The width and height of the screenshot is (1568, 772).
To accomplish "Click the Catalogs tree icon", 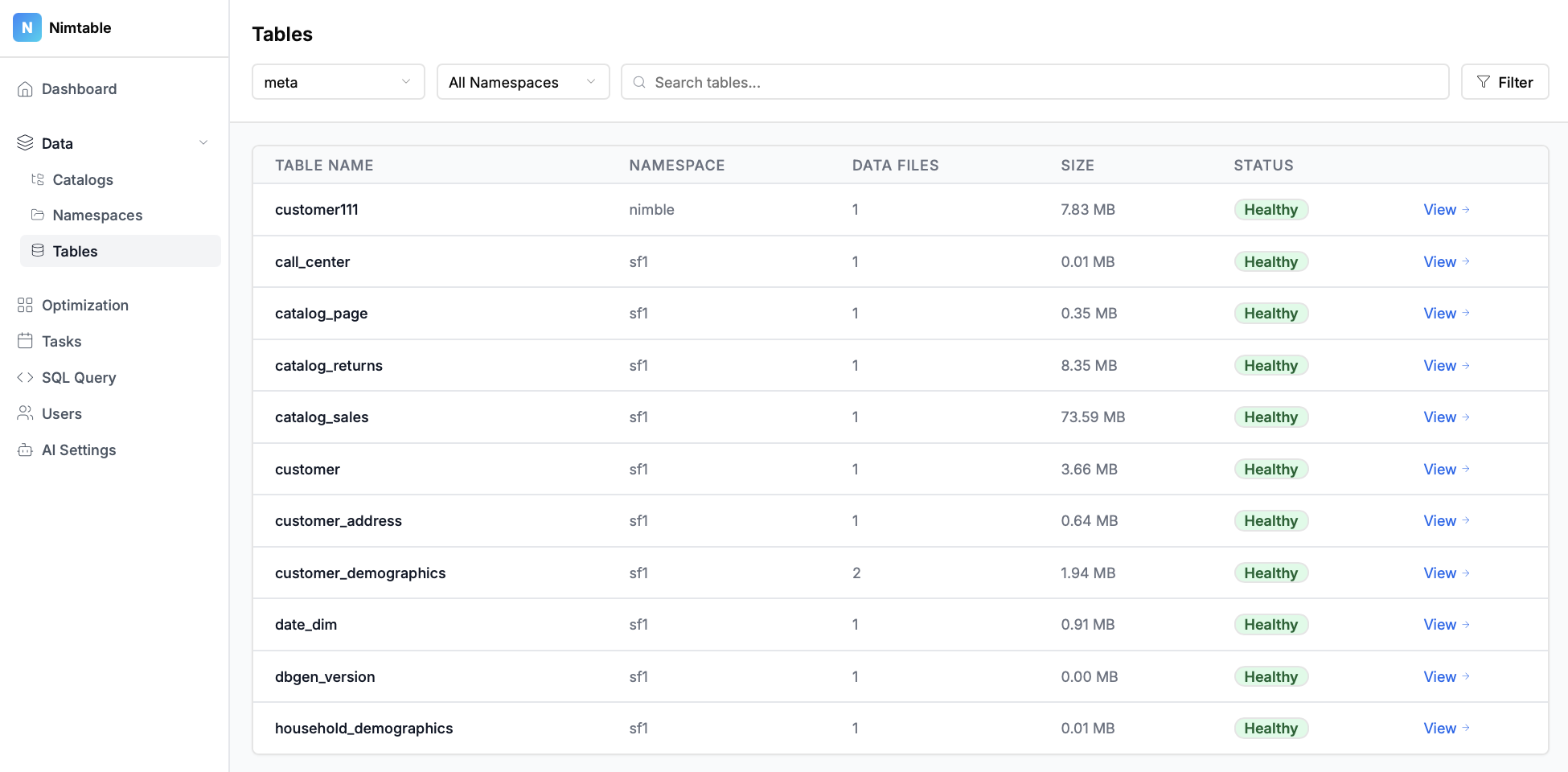I will (38, 179).
